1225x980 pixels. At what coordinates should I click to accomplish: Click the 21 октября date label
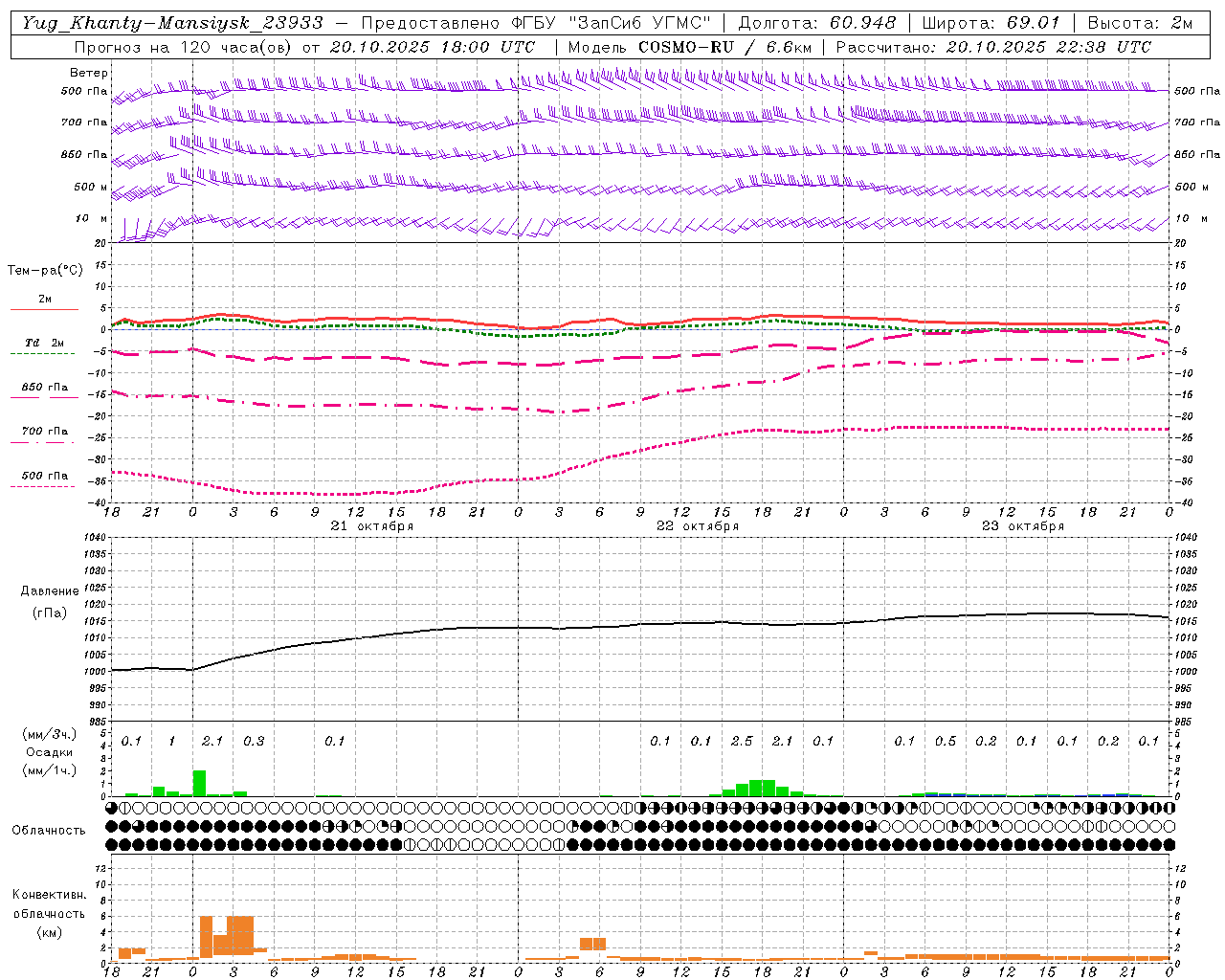[371, 526]
